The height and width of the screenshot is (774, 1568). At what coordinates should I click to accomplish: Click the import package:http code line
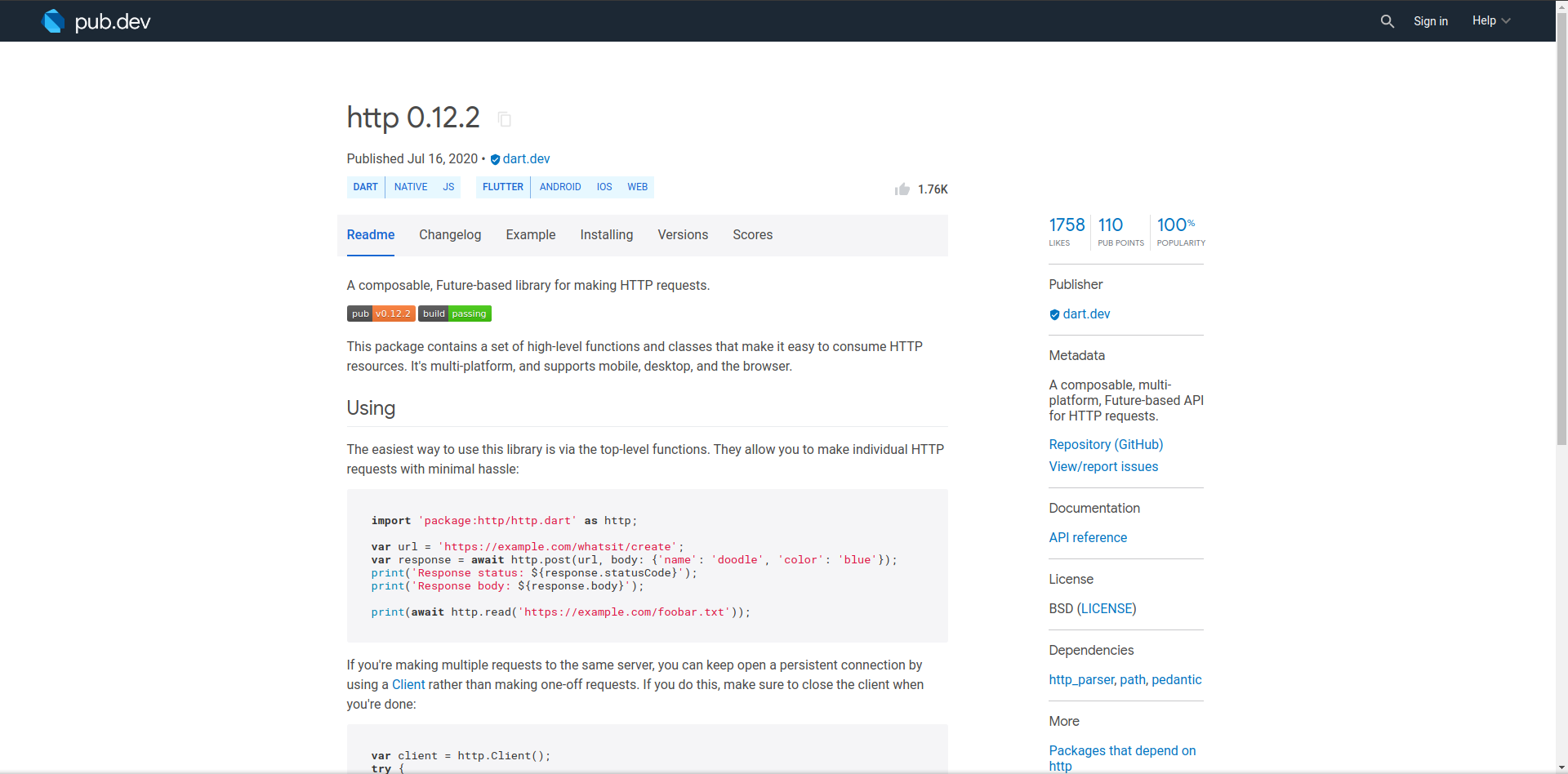[x=504, y=521]
